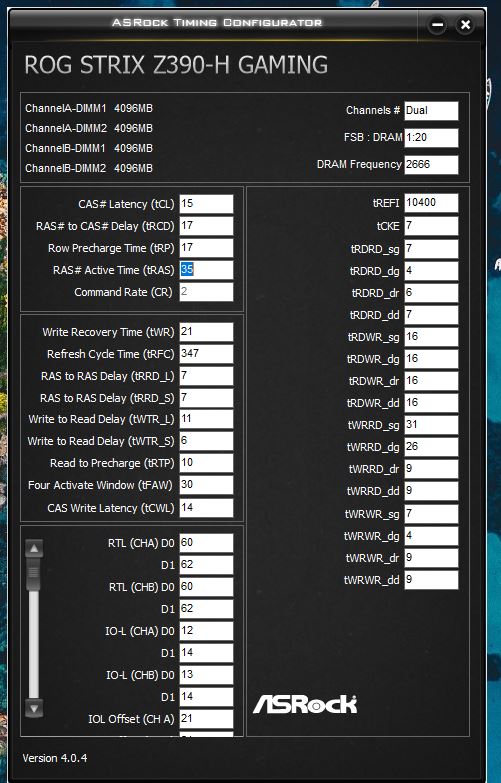Click the tWRWR_dd value field
501x783 pixels.
click(x=431, y=580)
